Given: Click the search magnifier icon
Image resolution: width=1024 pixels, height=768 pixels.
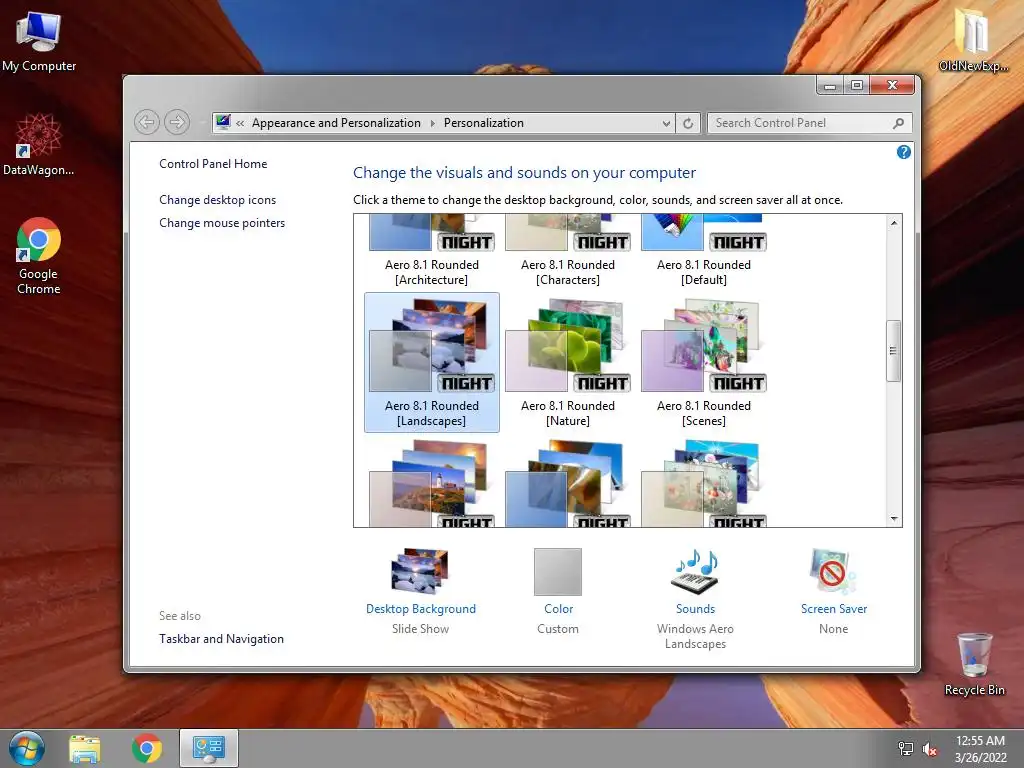Looking at the screenshot, I should (x=899, y=123).
